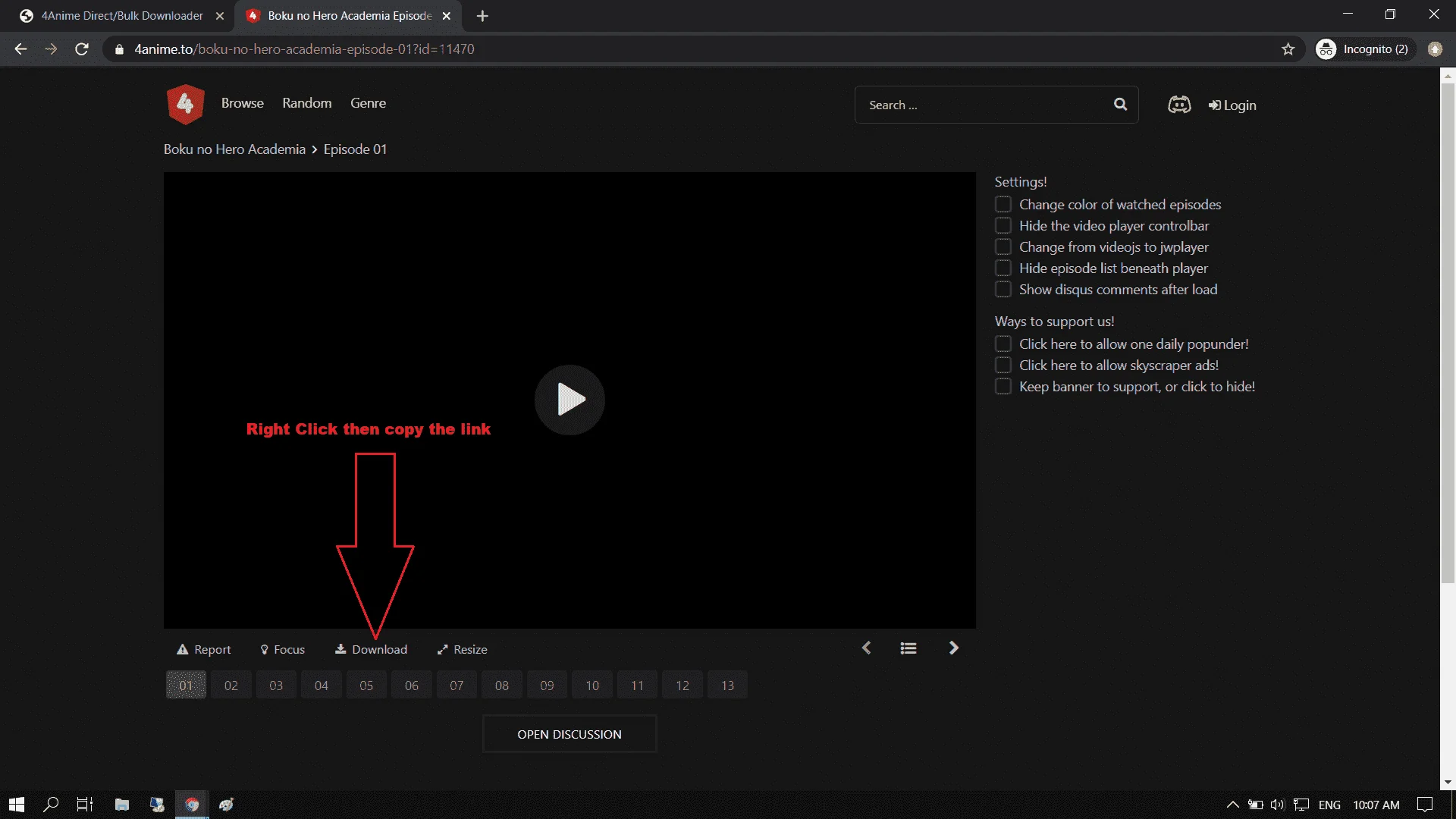
Task: Open the Genre menu
Action: 368,103
